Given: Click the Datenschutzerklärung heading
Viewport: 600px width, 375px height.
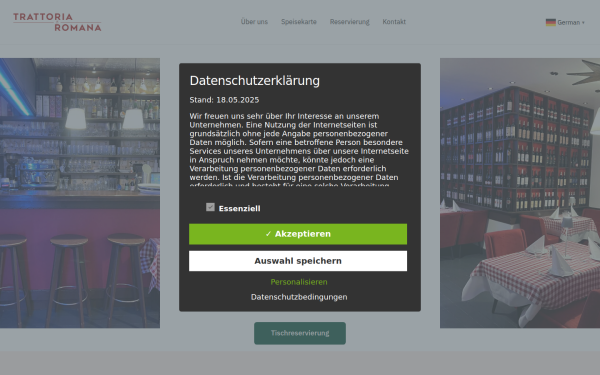Looking at the screenshot, I should [x=254, y=81].
